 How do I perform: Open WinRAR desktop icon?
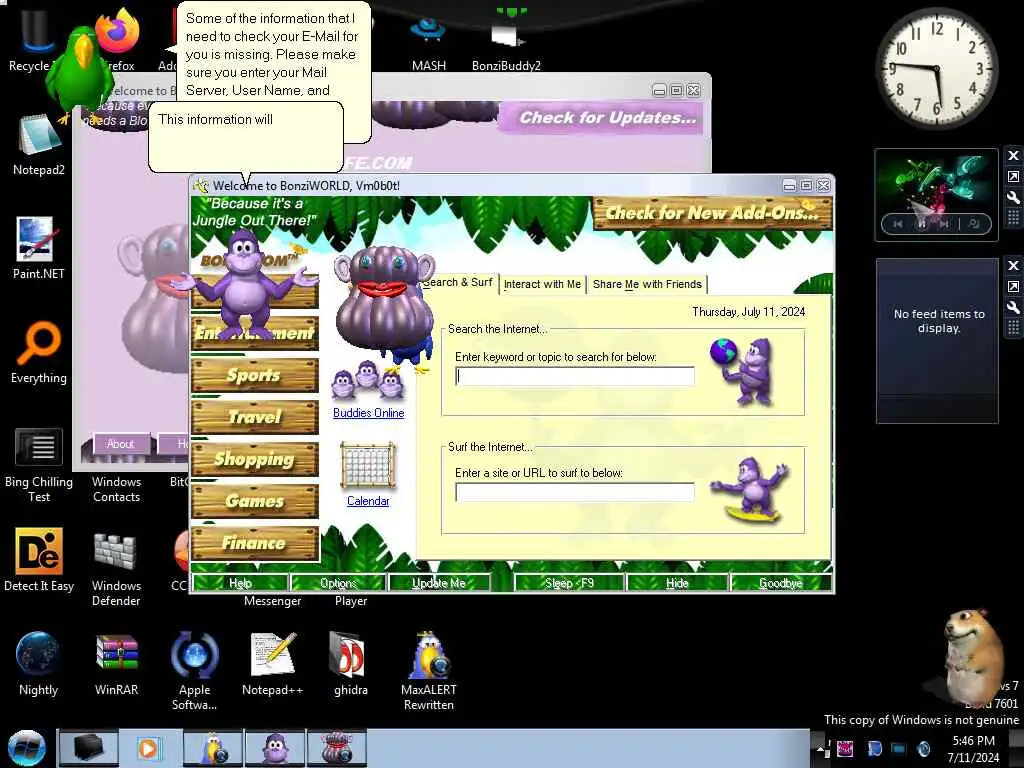pos(116,664)
